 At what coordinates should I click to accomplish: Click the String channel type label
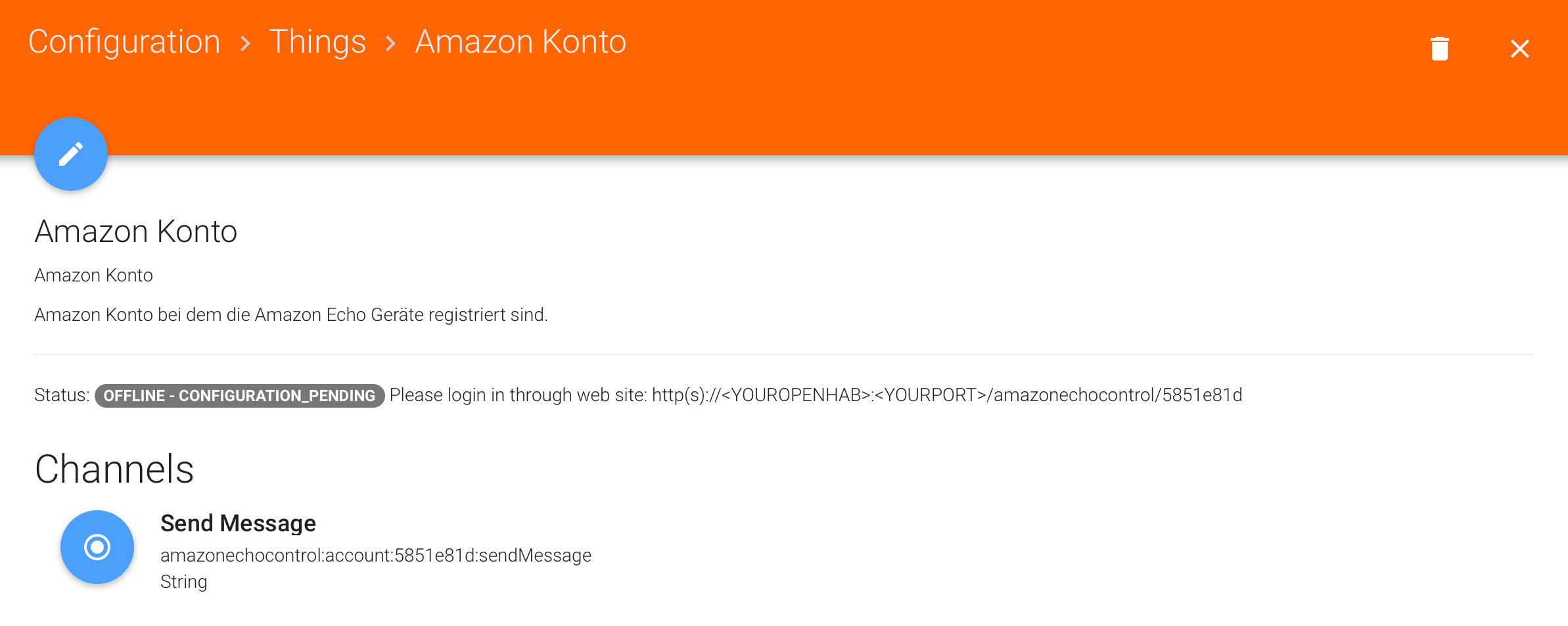tap(183, 582)
